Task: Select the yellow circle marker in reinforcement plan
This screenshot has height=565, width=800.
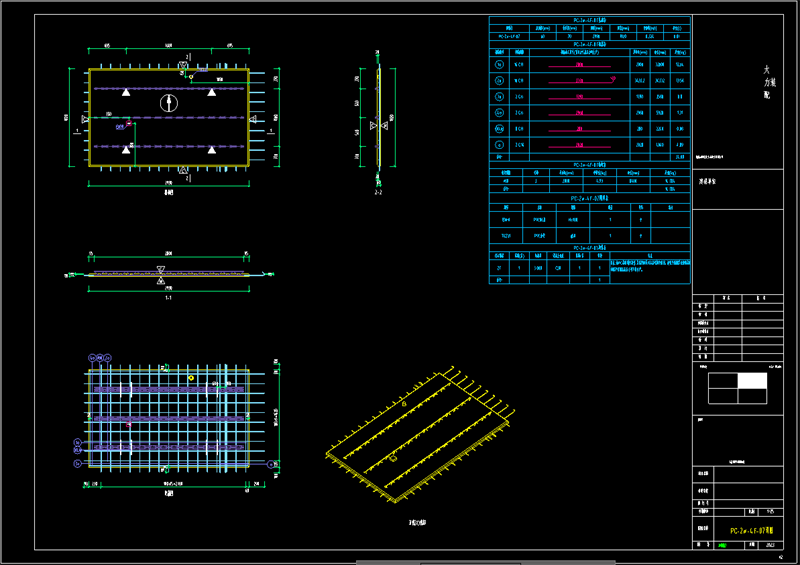Action: click(191, 378)
